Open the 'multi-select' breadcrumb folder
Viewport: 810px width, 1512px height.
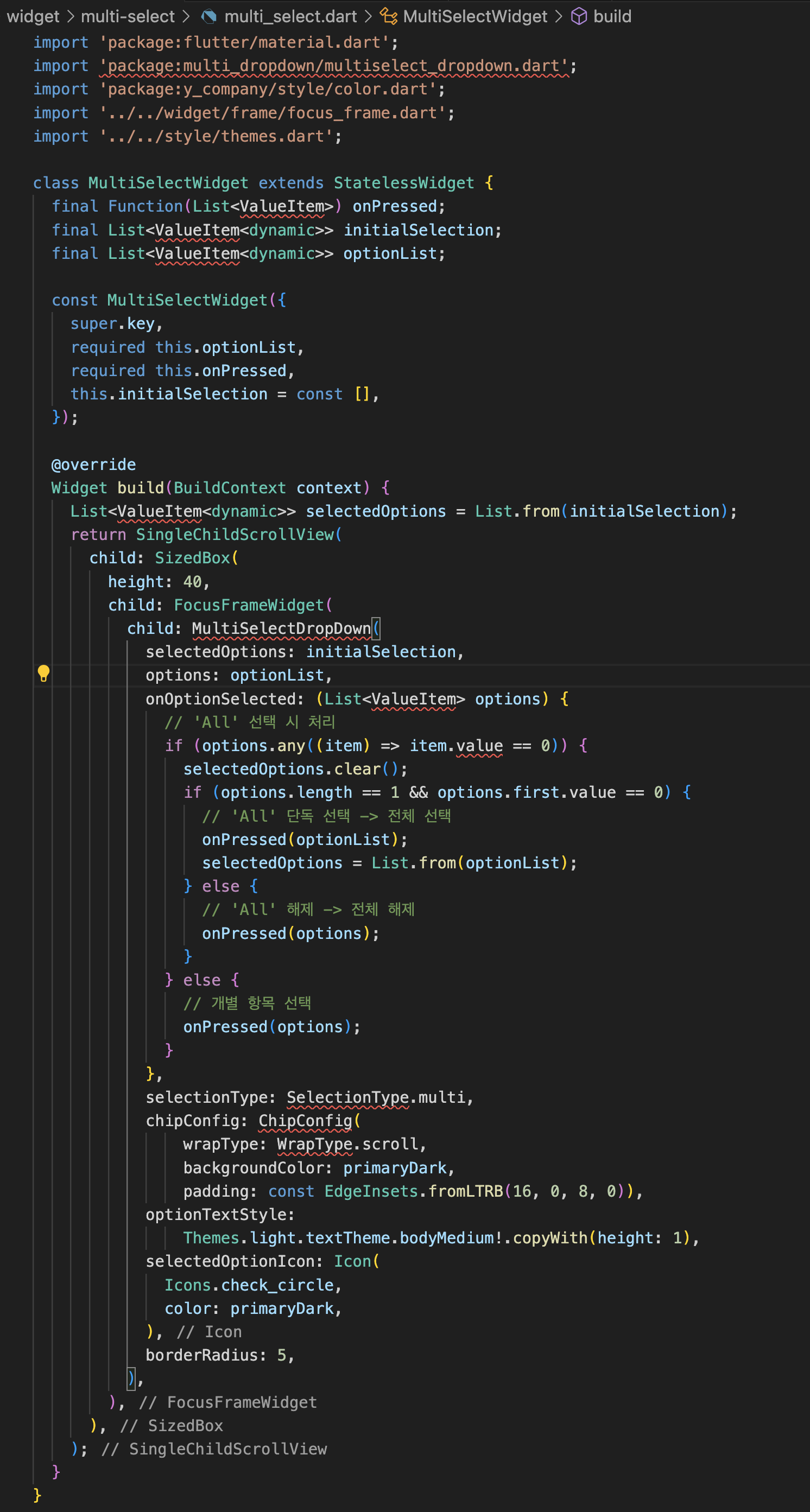pos(128,16)
